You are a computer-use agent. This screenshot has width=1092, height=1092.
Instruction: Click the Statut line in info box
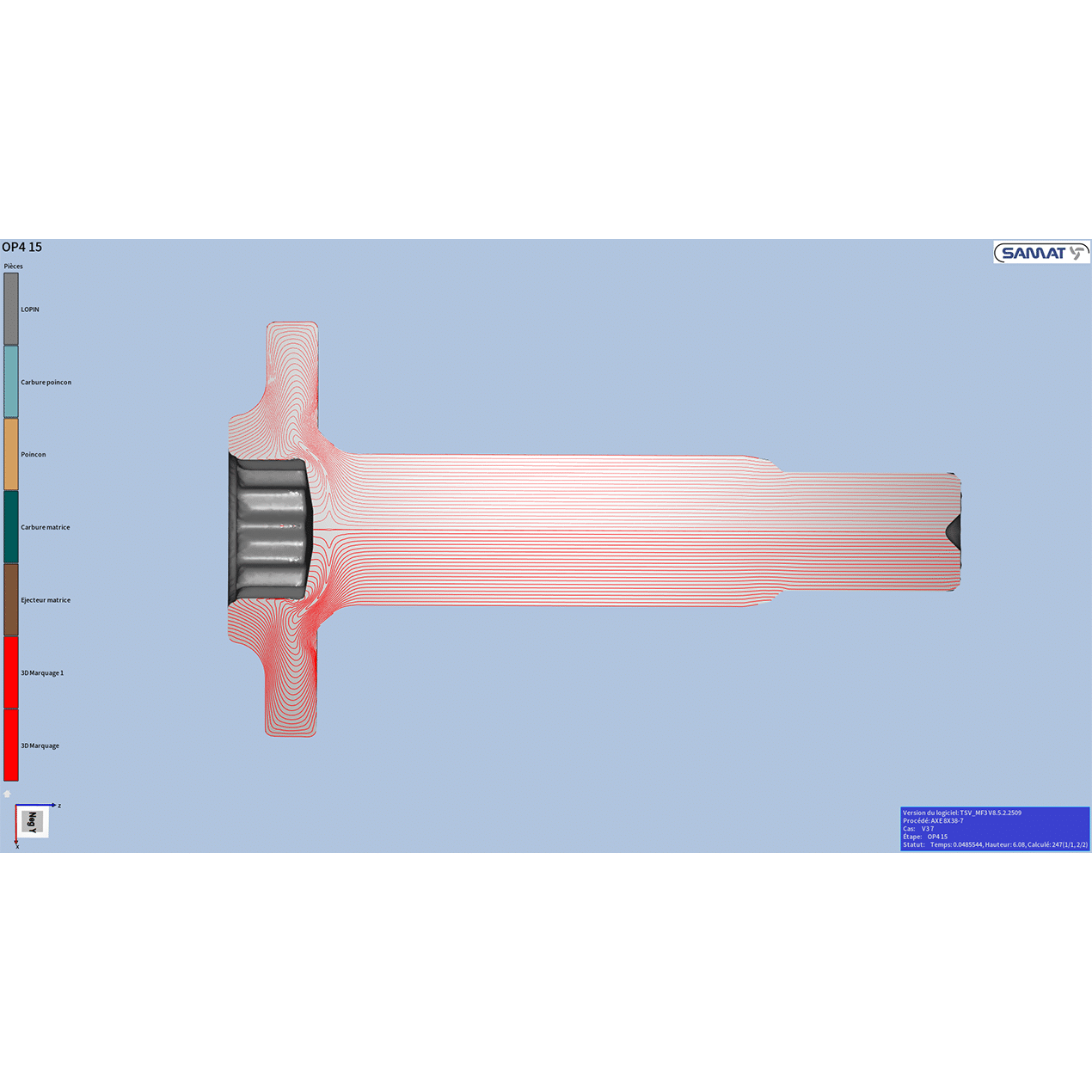tap(995, 844)
